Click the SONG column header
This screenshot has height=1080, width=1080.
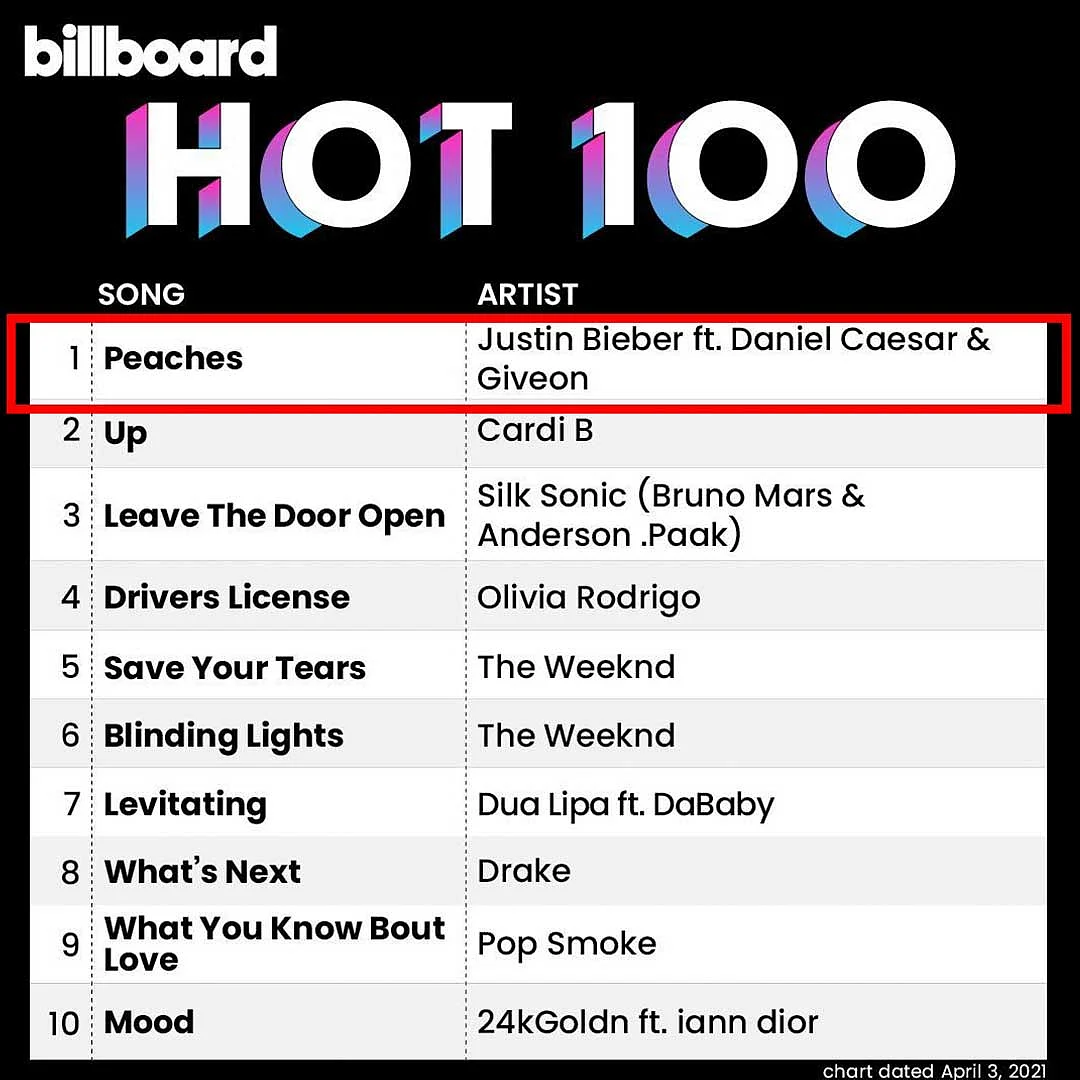click(141, 294)
